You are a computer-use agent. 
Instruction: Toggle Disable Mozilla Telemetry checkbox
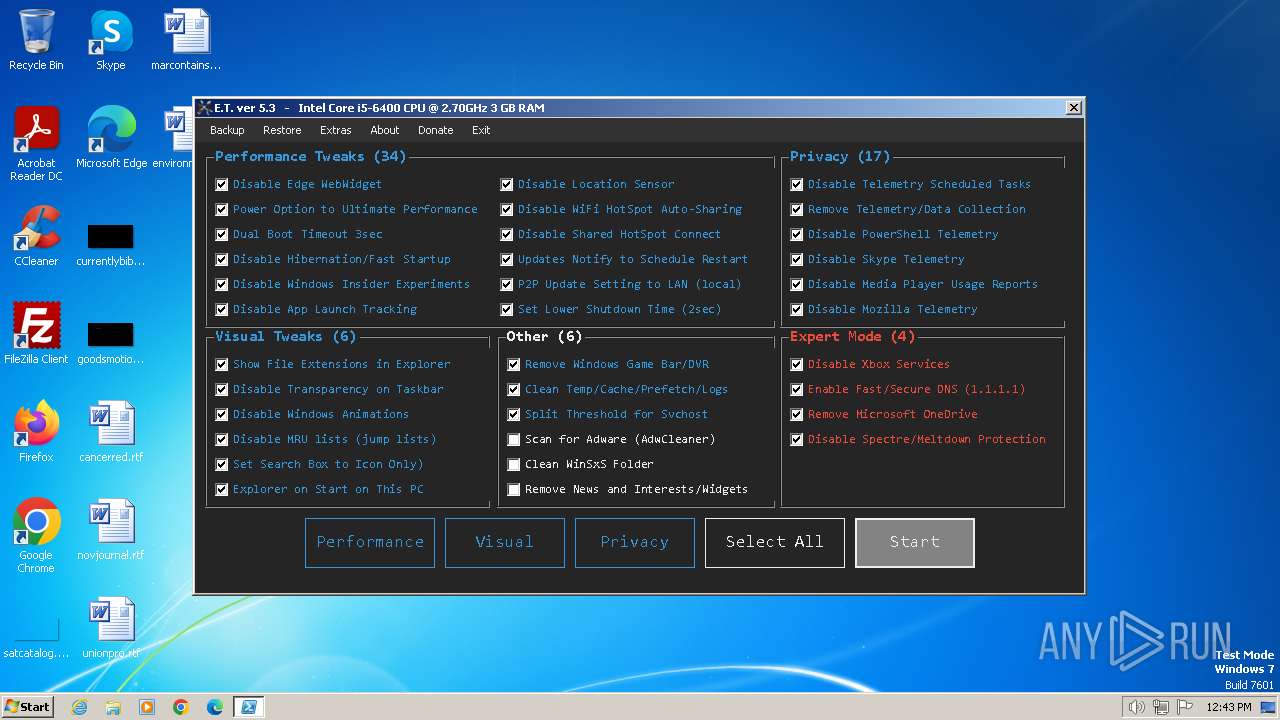tap(797, 310)
